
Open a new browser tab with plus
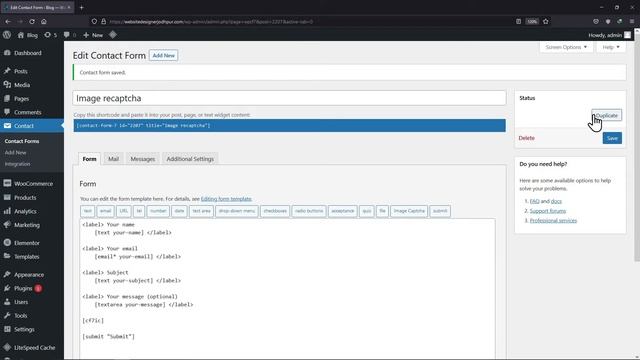click(82, 7)
